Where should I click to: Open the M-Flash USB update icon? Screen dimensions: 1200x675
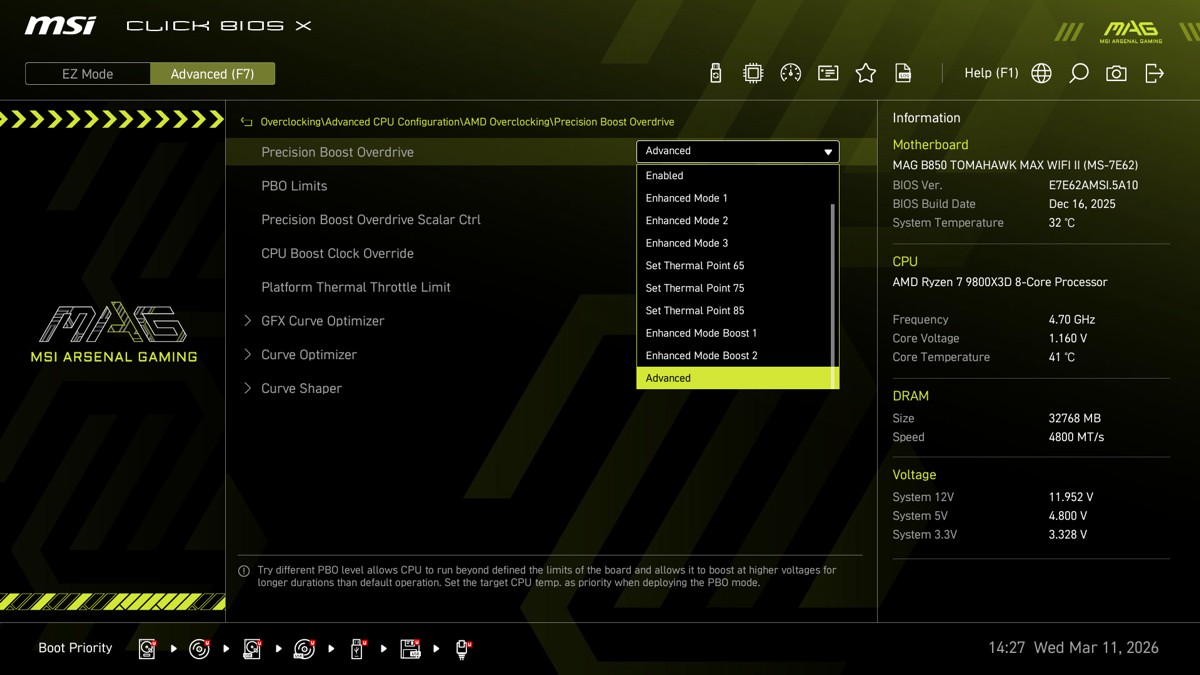point(715,73)
